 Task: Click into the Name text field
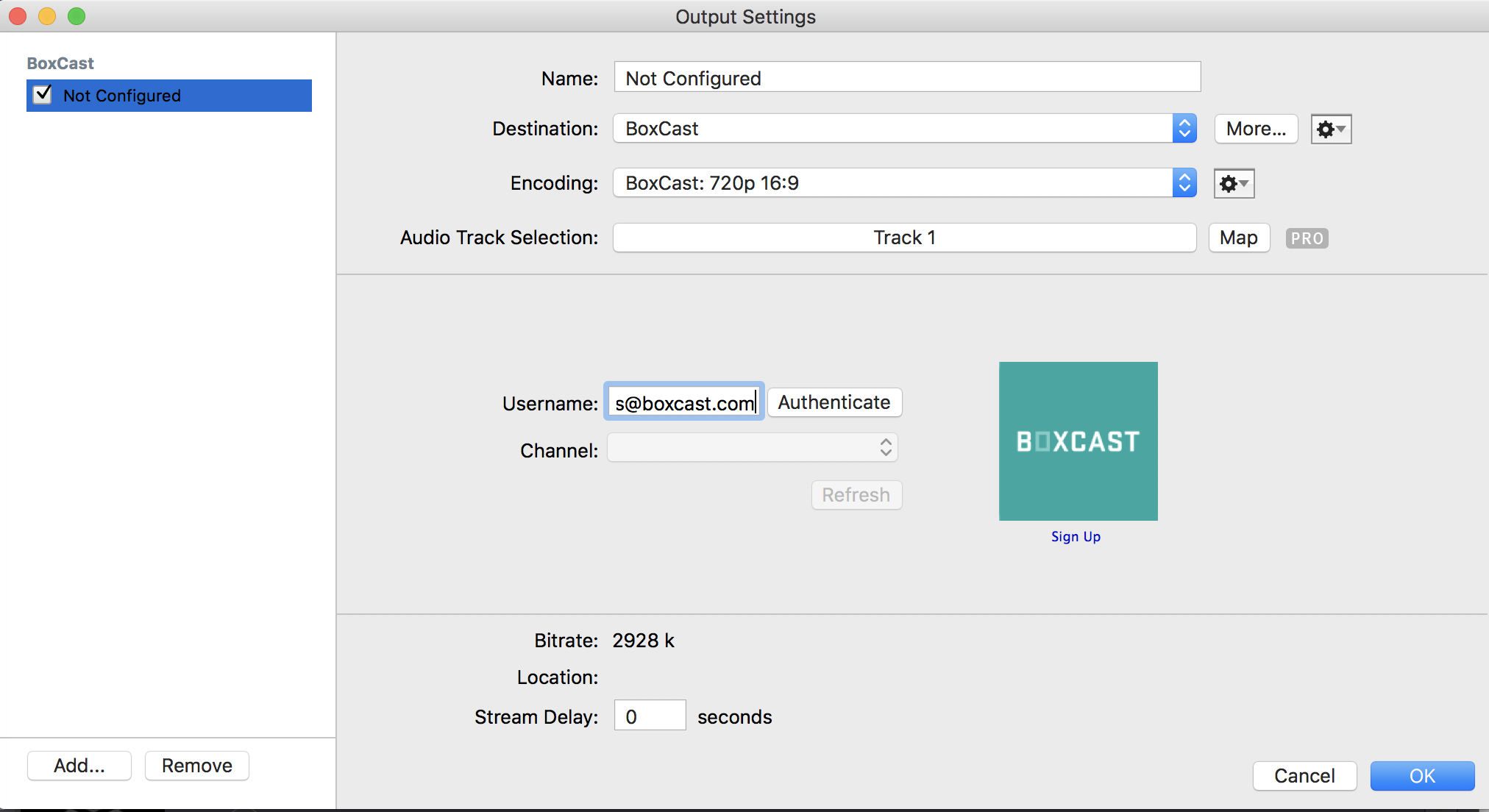pos(906,77)
